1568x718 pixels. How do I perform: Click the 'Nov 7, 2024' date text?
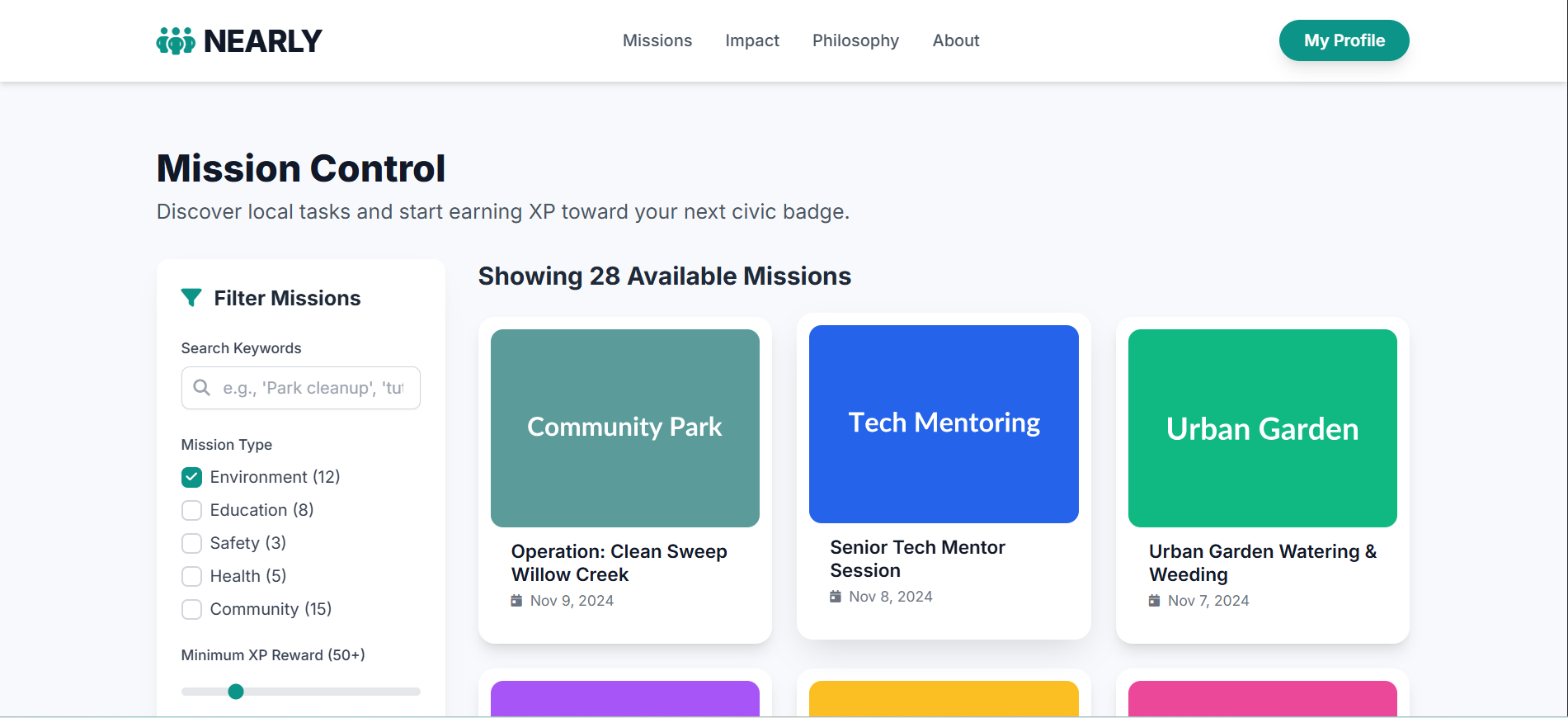pos(1208,601)
